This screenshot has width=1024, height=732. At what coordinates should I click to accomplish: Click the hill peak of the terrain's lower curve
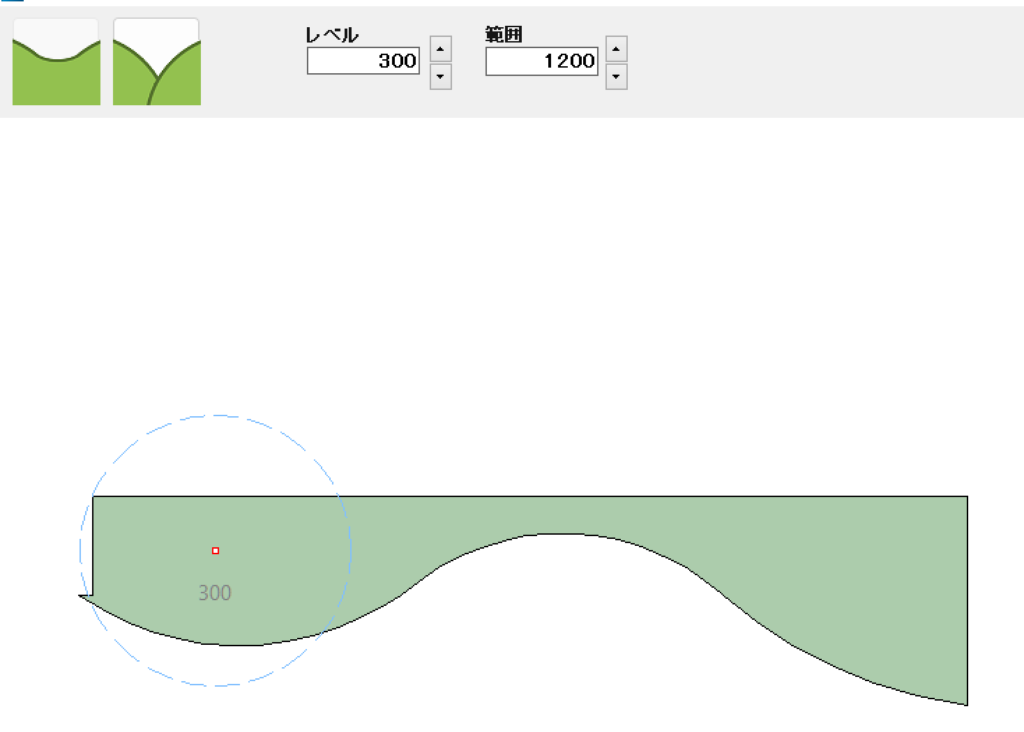click(555, 534)
